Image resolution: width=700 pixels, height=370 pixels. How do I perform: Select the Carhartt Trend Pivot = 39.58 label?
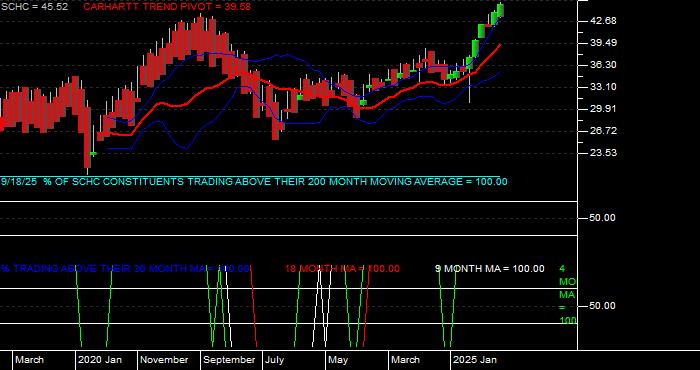167,7
